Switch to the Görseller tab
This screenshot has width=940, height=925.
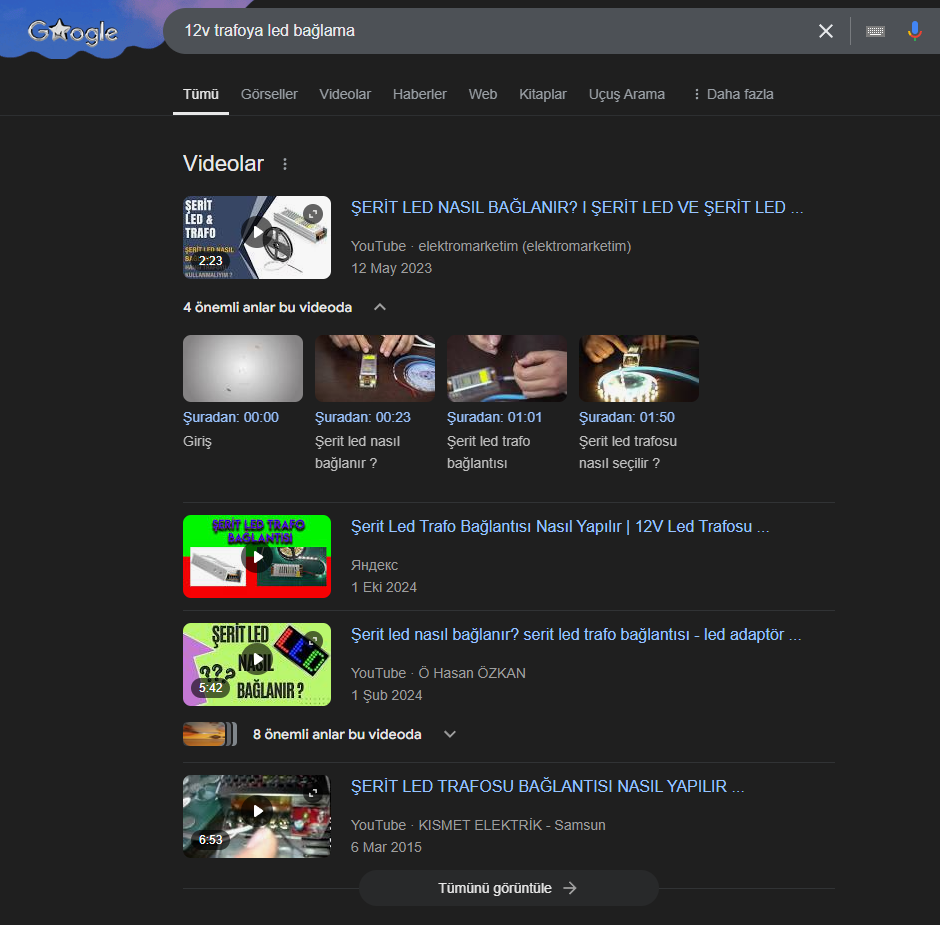point(269,94)
